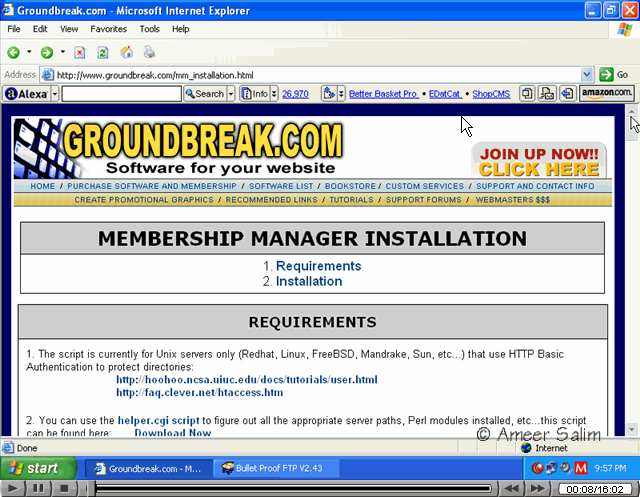Open Purchase Software and Membership link

[x=152, y=186]
